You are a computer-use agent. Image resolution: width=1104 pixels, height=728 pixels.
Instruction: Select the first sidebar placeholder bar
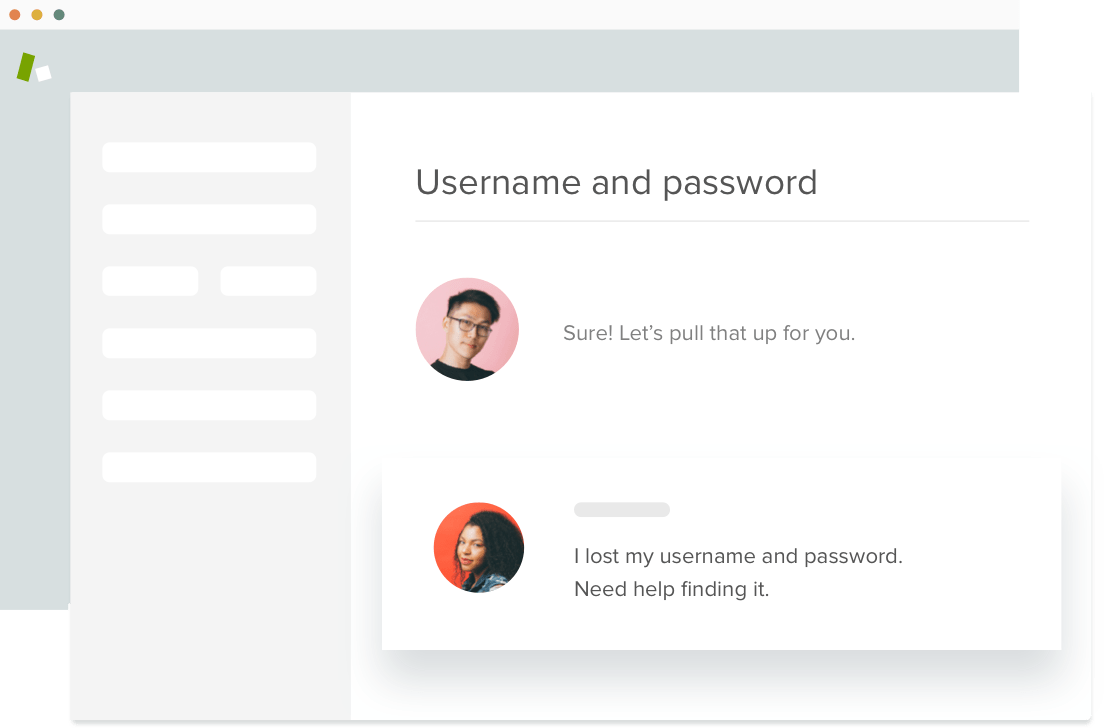(209, 157)
